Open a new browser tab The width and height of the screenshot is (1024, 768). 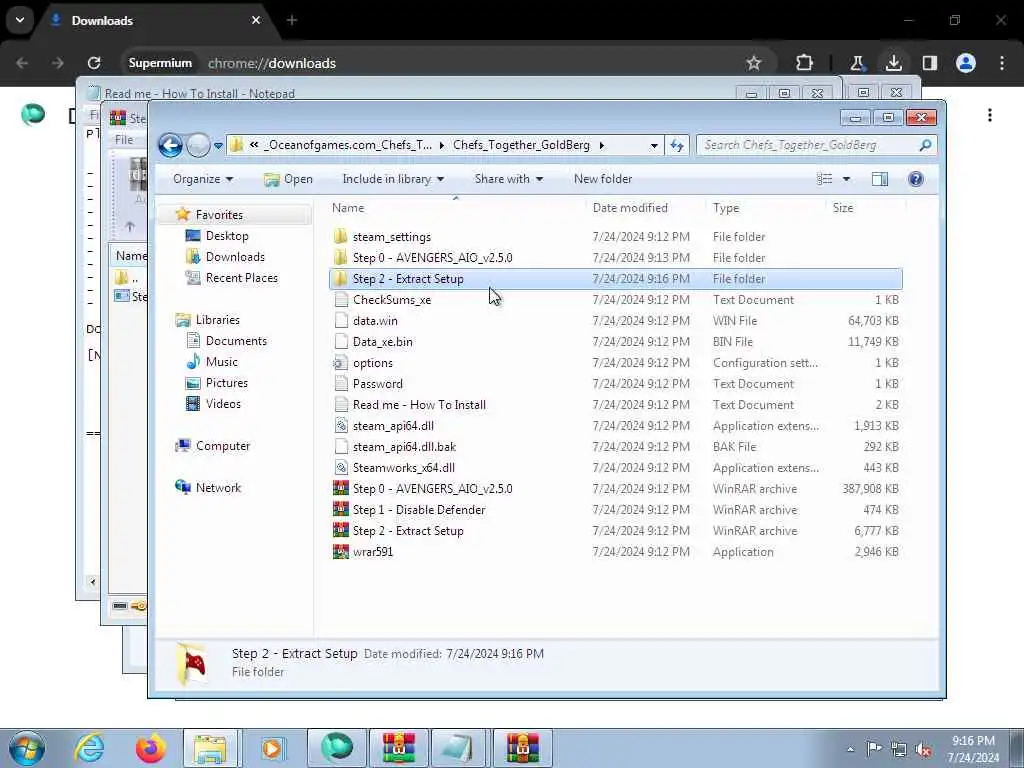pyautogui.click(x=292, y=21)
